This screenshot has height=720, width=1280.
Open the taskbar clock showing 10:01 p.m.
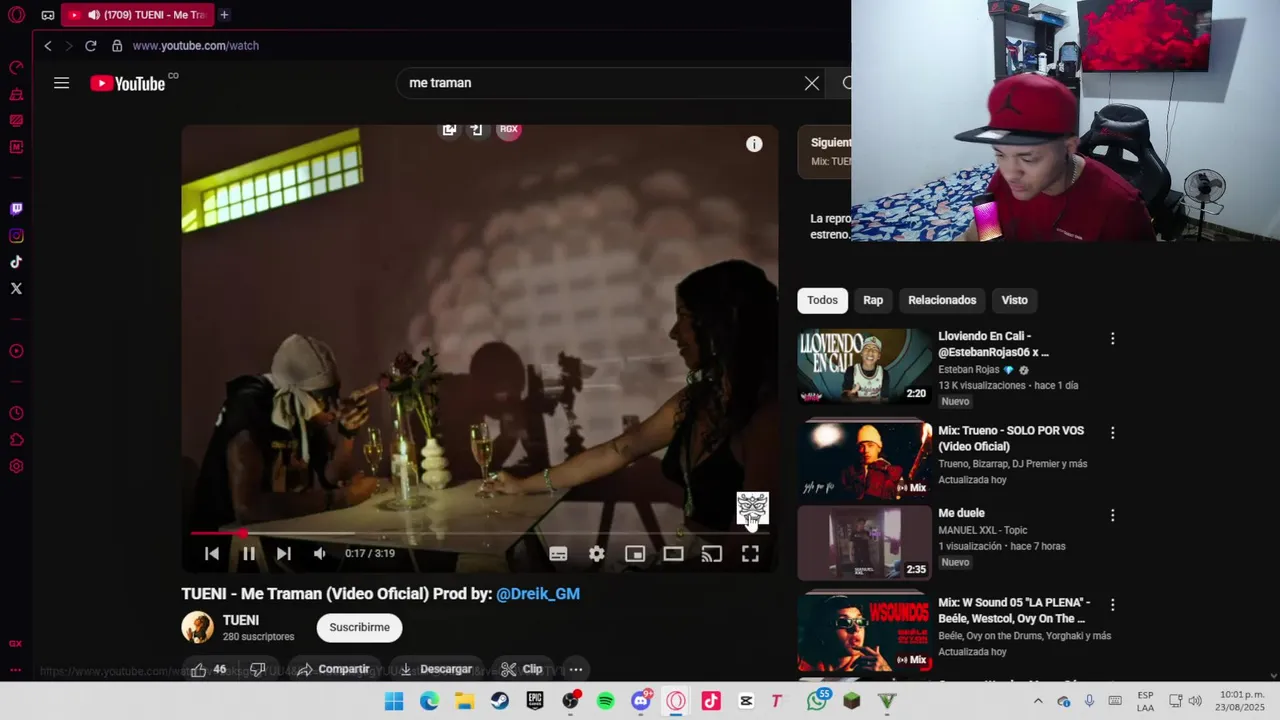pos(1242,701)
